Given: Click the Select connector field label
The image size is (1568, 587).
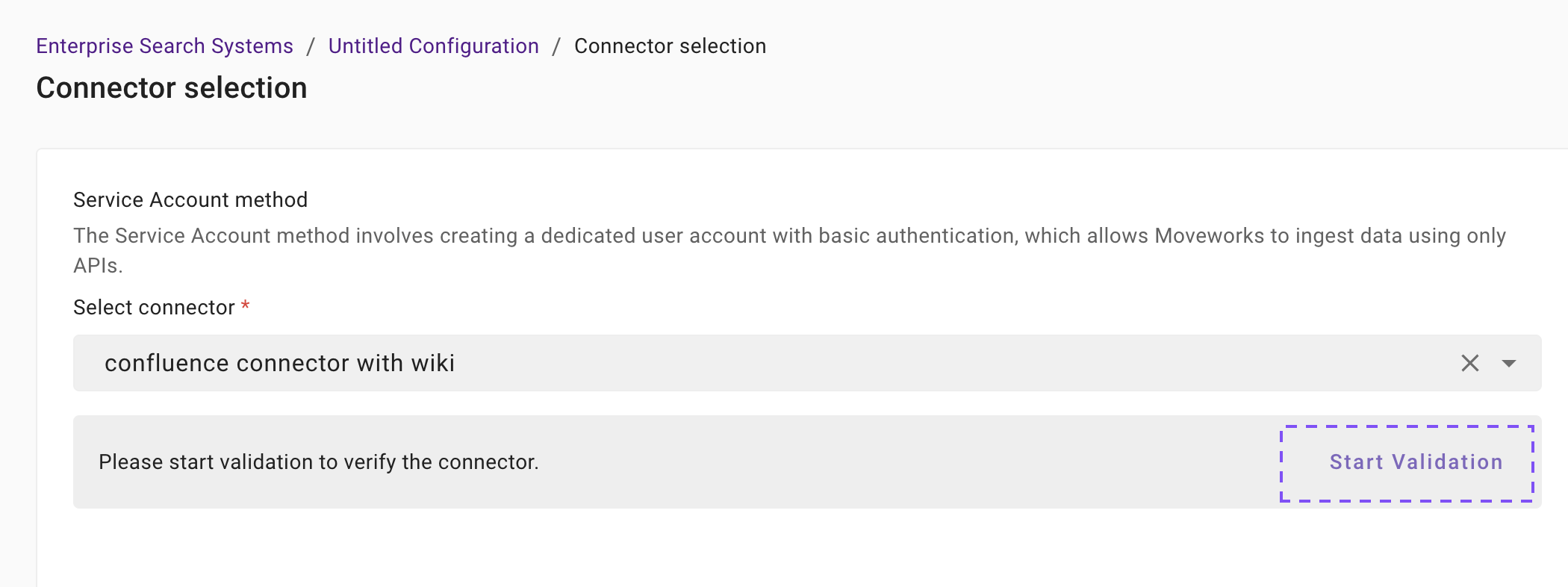Looking at the screenshot, I should coord(154,308).
